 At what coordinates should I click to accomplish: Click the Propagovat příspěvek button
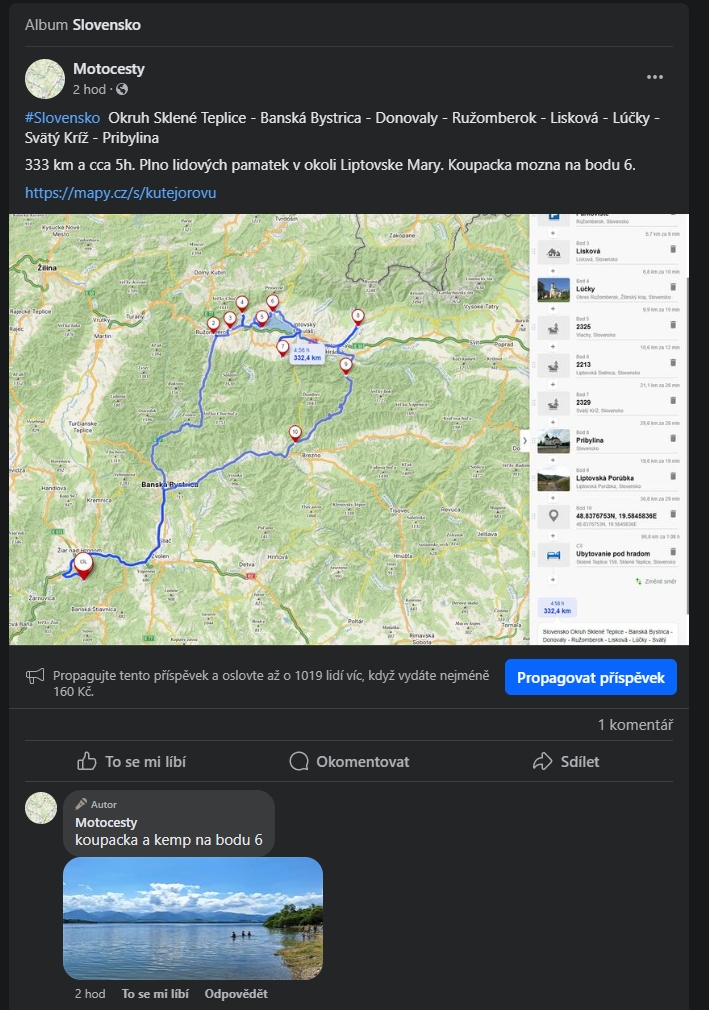[x=591, y=677]
